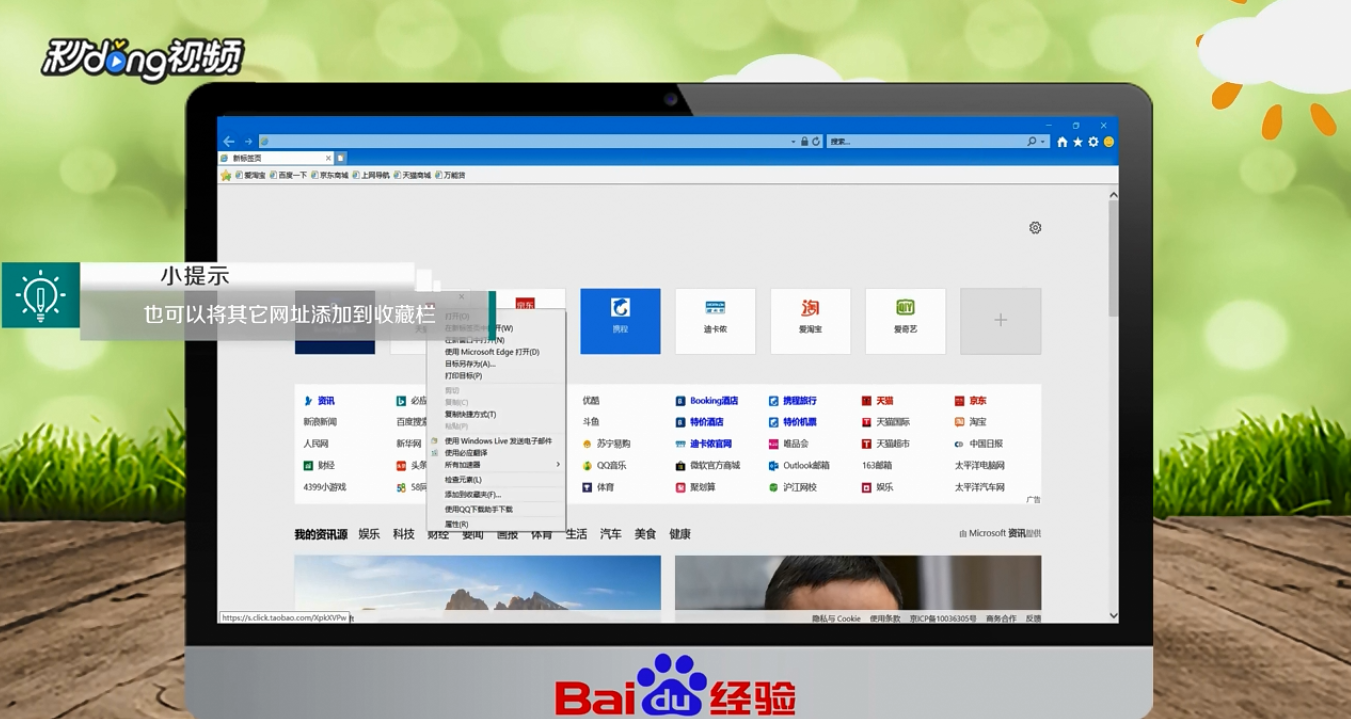
Task: Open 爱淘宝 favorites bar link
Action: click(x=251, y=175)
